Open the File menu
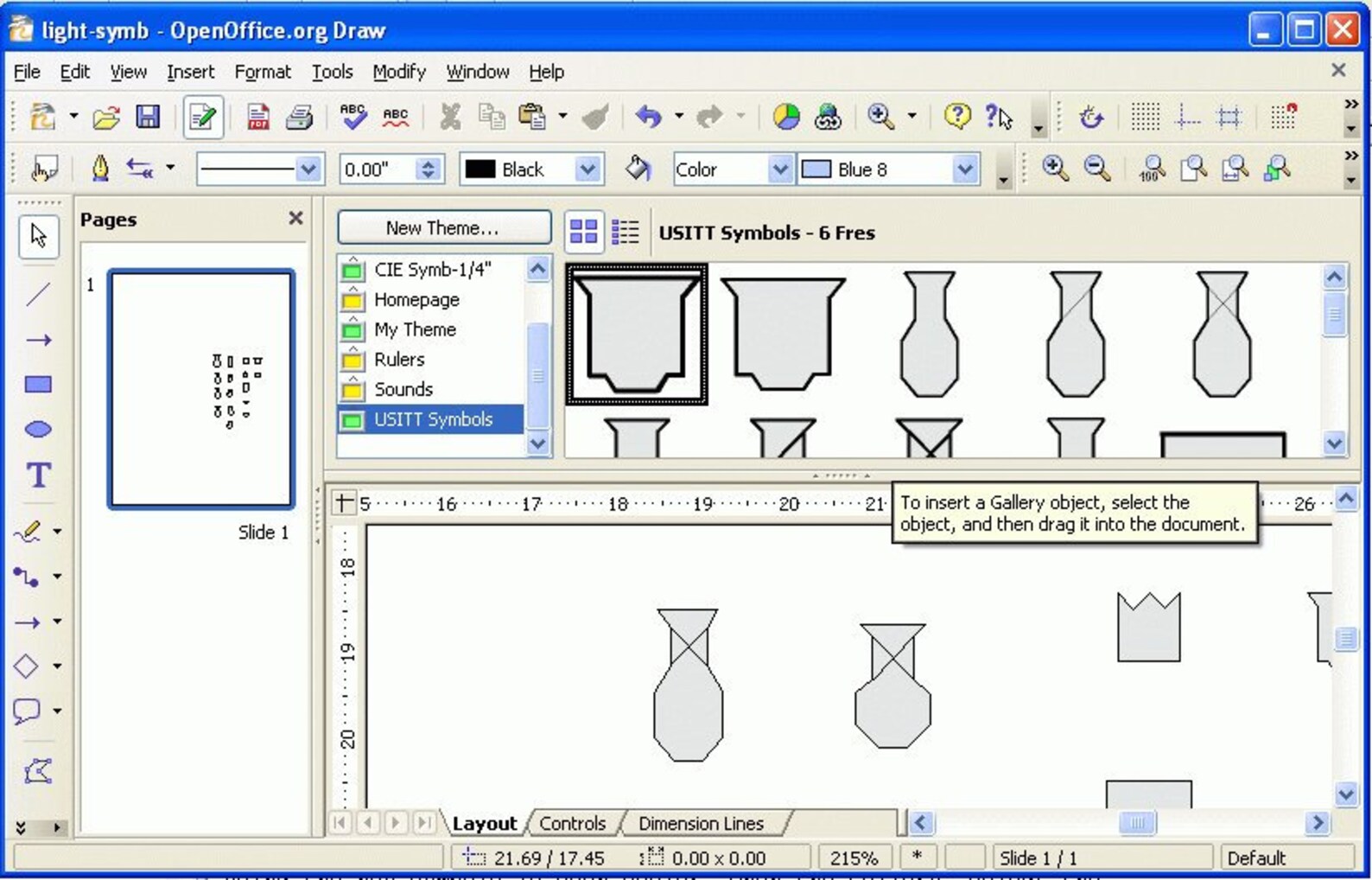1372x880 pixels. pos(27,72)
